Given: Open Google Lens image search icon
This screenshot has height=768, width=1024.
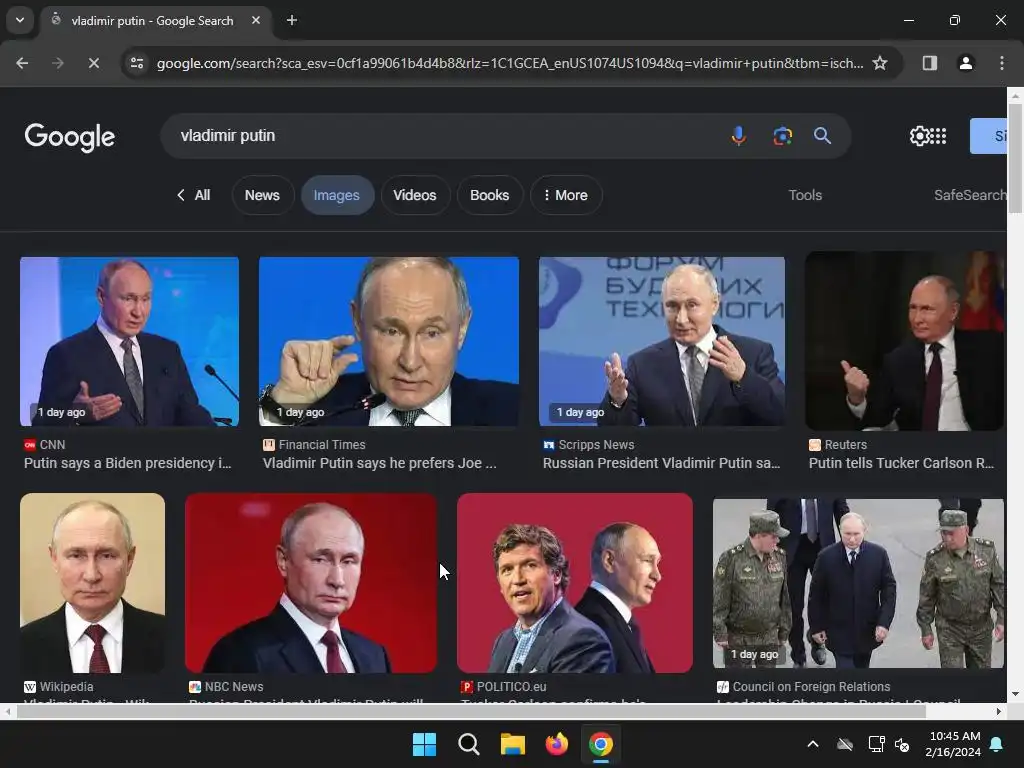Looking at the screenshot, I should 782,136.
